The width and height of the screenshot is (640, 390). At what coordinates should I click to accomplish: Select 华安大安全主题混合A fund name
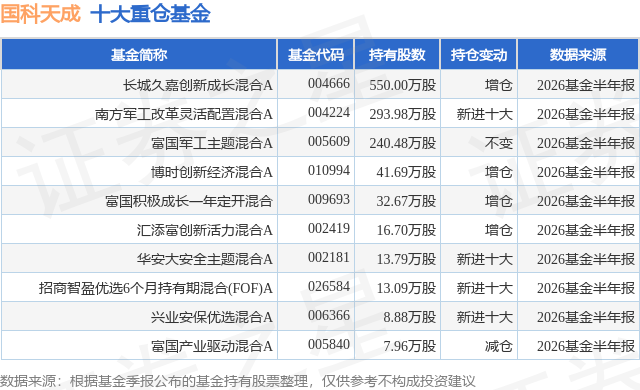[x=205, y=259]
